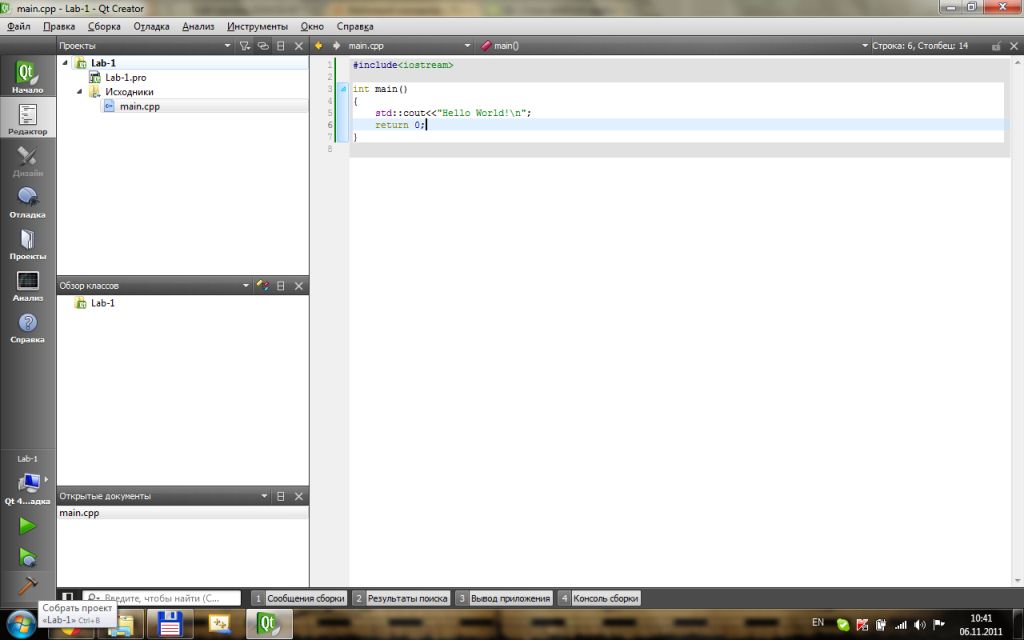
Task: Split the Проекты panel
Action: 281,46
